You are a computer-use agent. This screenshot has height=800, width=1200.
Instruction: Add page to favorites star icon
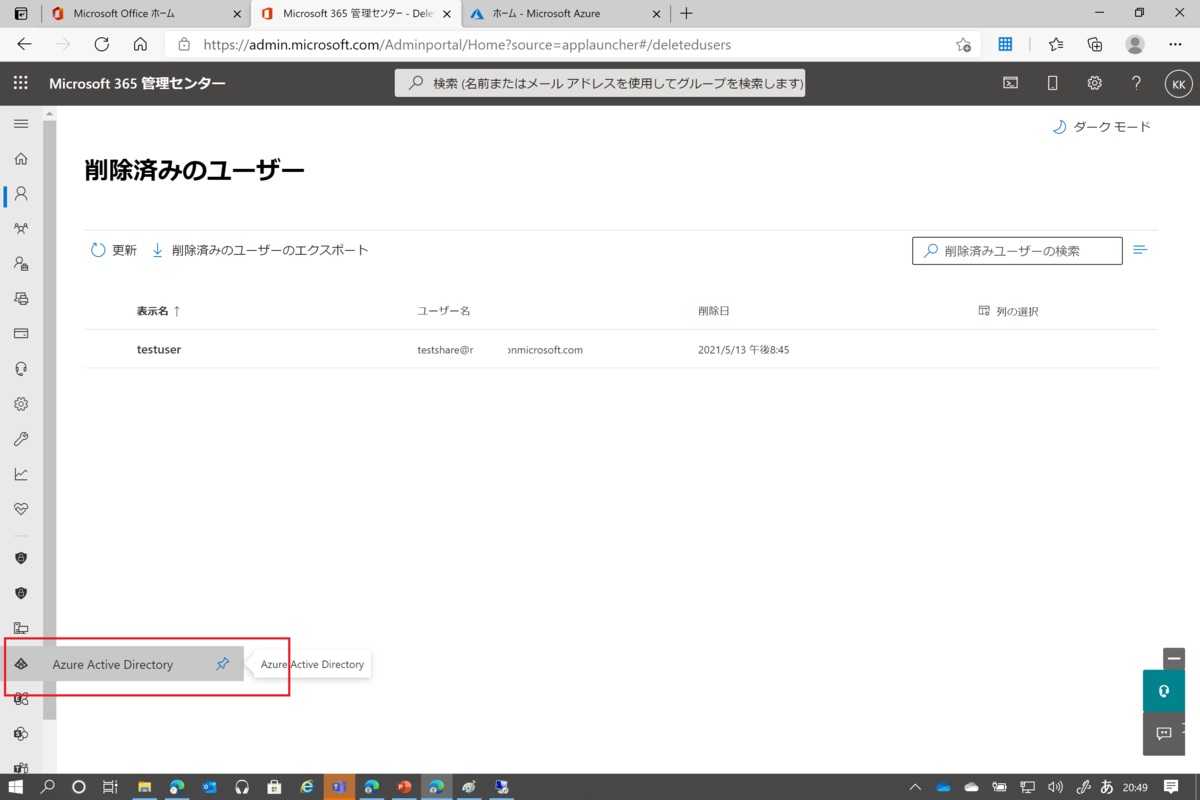coord(963,44)
